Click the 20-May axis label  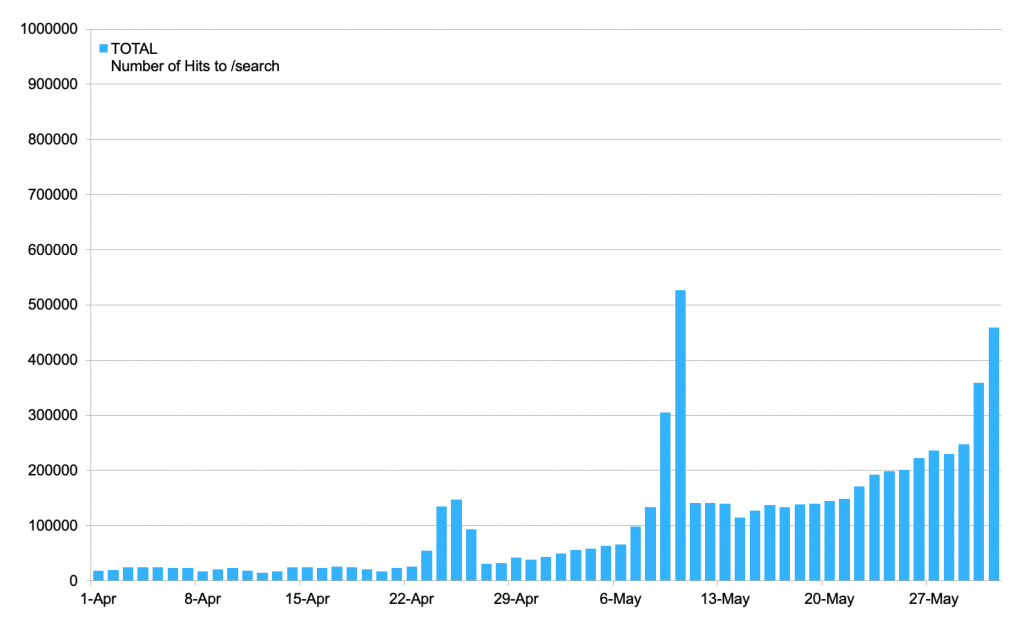(830, 598)
